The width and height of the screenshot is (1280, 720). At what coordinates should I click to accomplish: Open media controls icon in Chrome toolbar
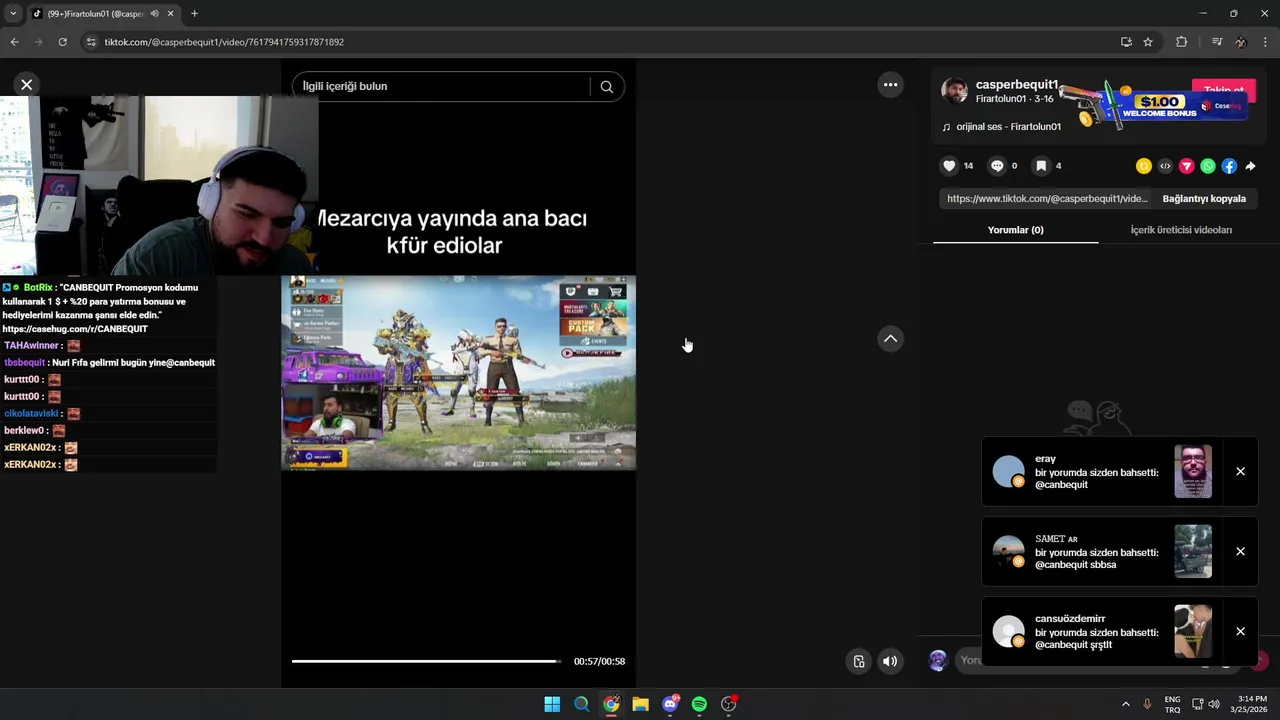[x=1217, y=42]
